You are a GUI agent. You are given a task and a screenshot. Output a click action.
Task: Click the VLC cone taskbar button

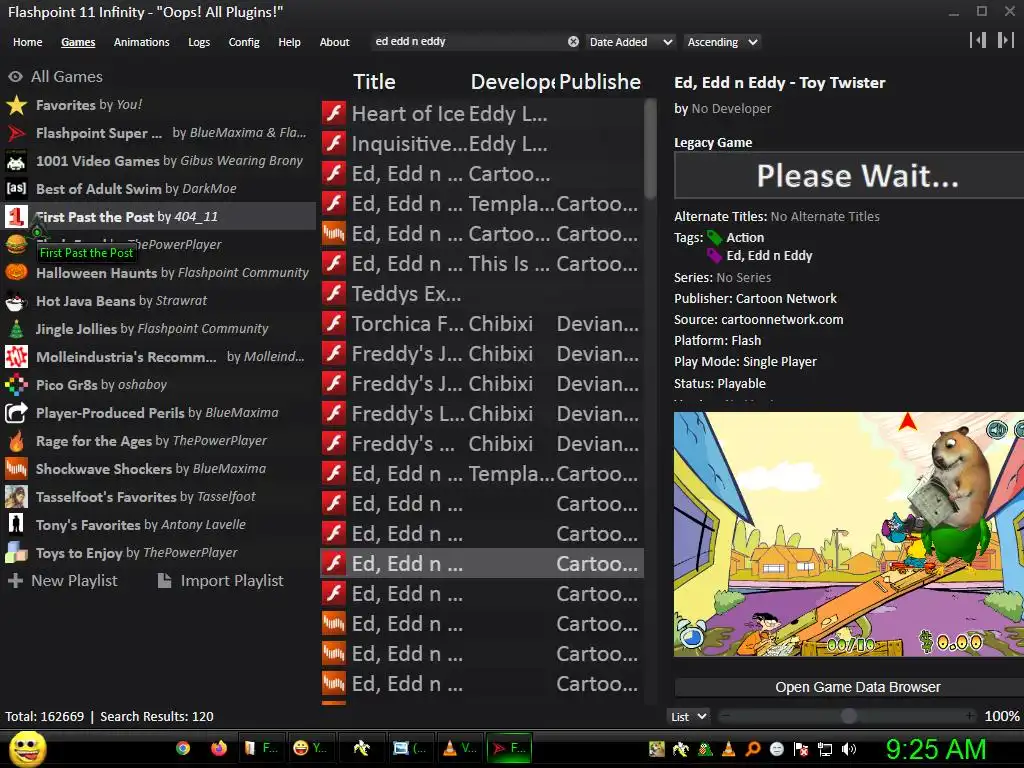click(460, 748)
